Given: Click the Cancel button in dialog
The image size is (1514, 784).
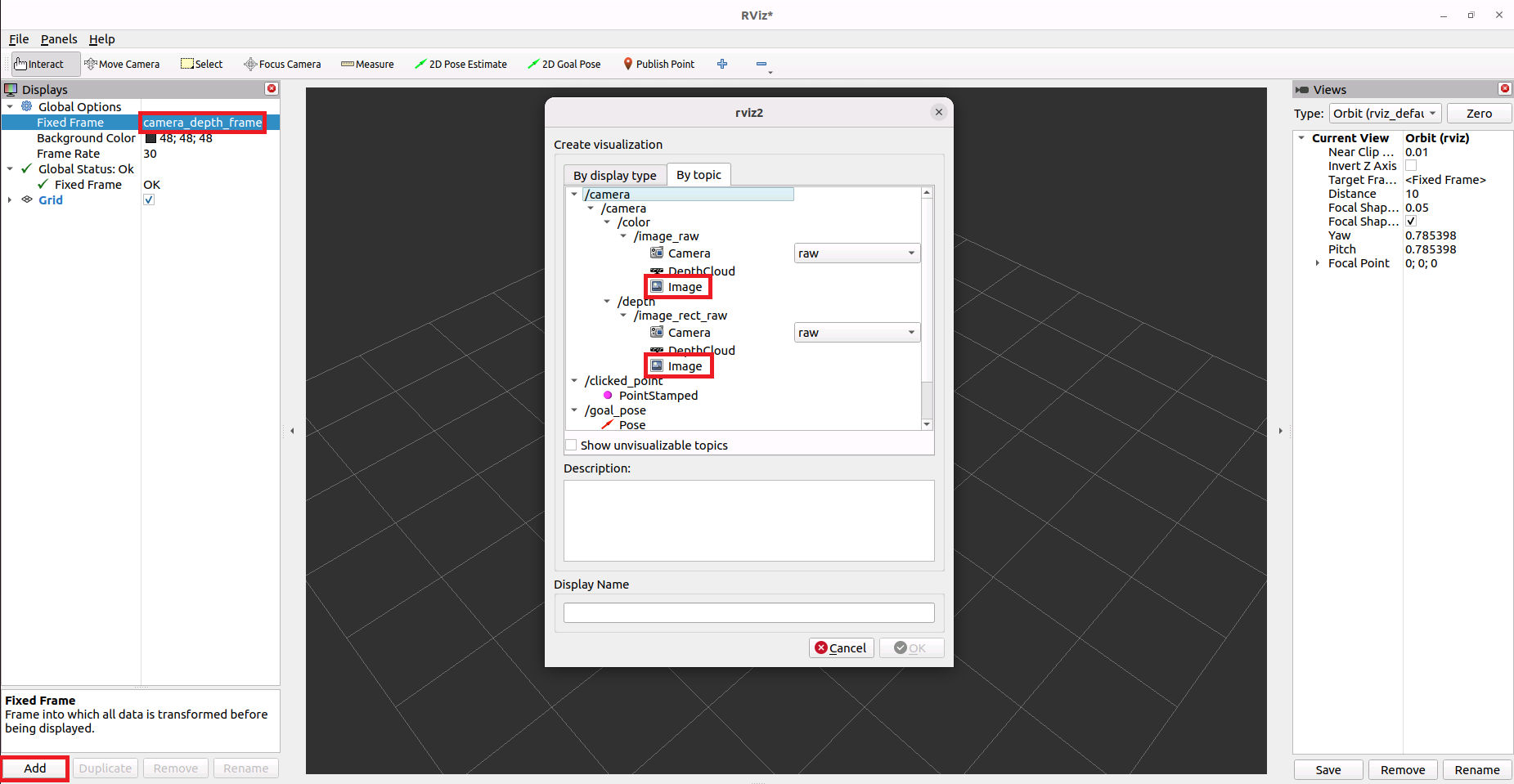Looking at the screenshot, I should click(841, 648).
